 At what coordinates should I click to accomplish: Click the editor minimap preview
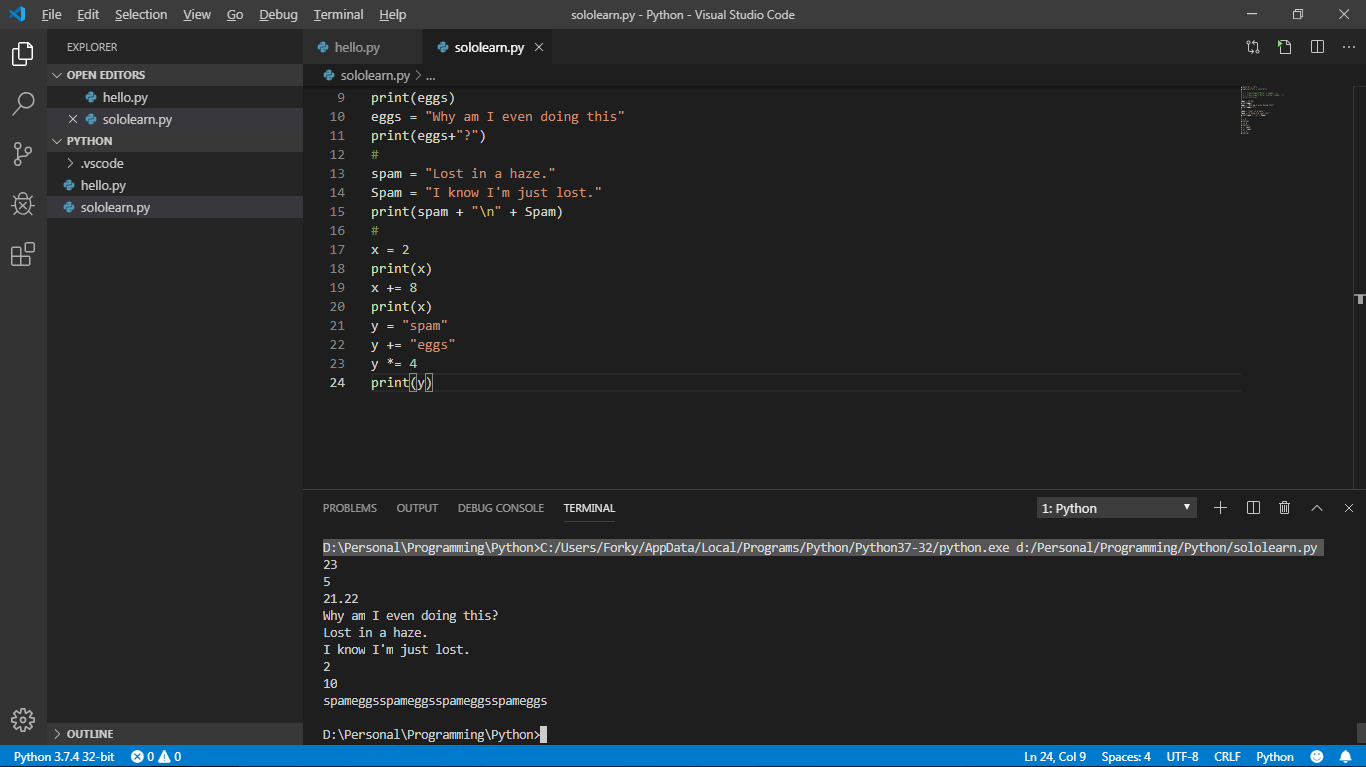(1264, 110)
